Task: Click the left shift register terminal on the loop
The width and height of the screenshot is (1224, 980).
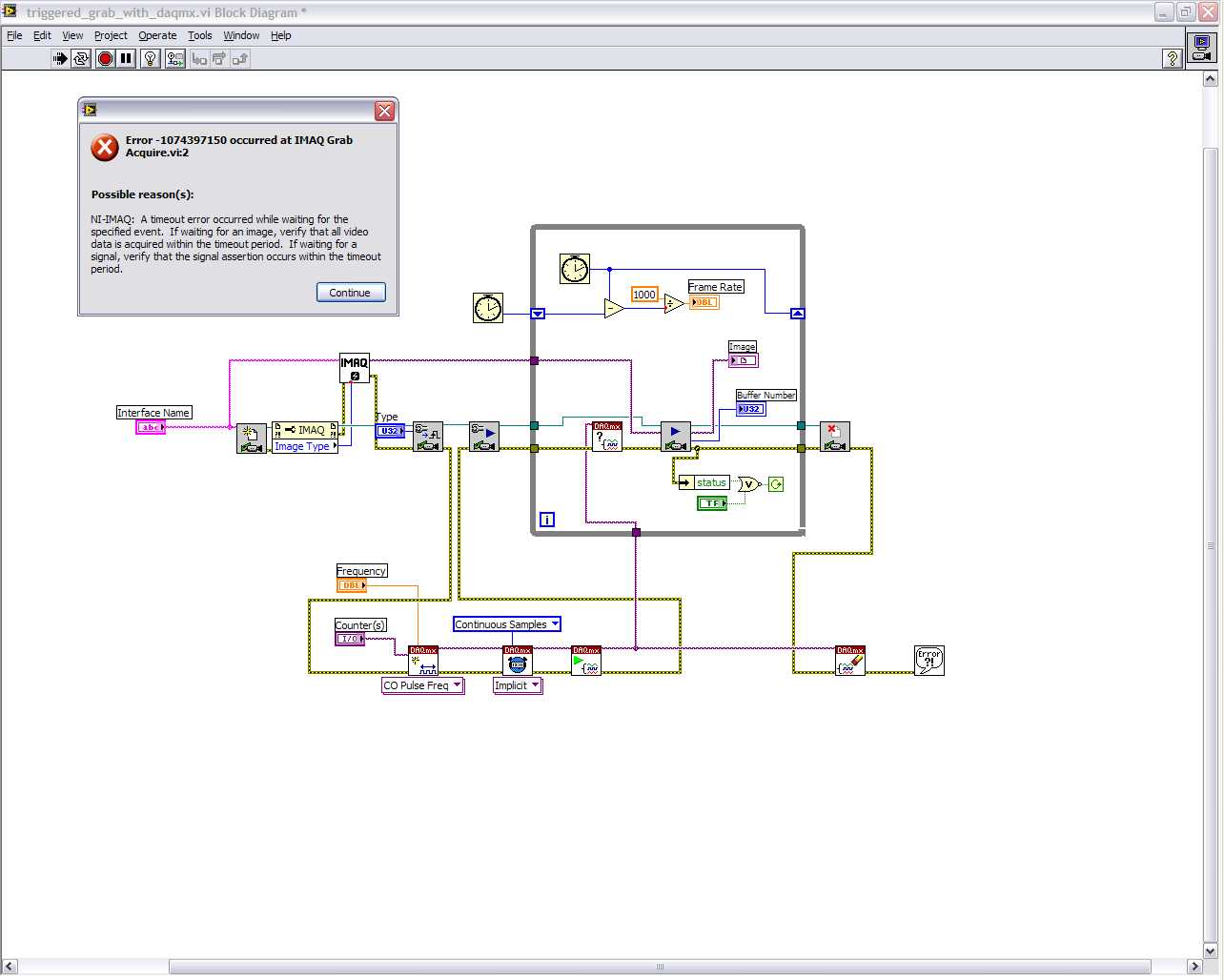Action: tap(538, 314)
